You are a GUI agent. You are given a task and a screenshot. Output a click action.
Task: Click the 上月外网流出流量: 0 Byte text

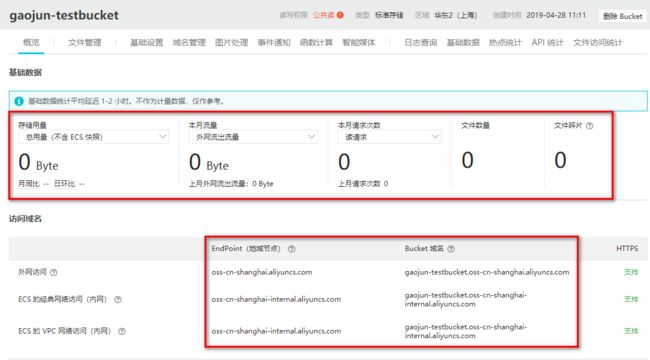pyautogui.click(x=231, y=184)
